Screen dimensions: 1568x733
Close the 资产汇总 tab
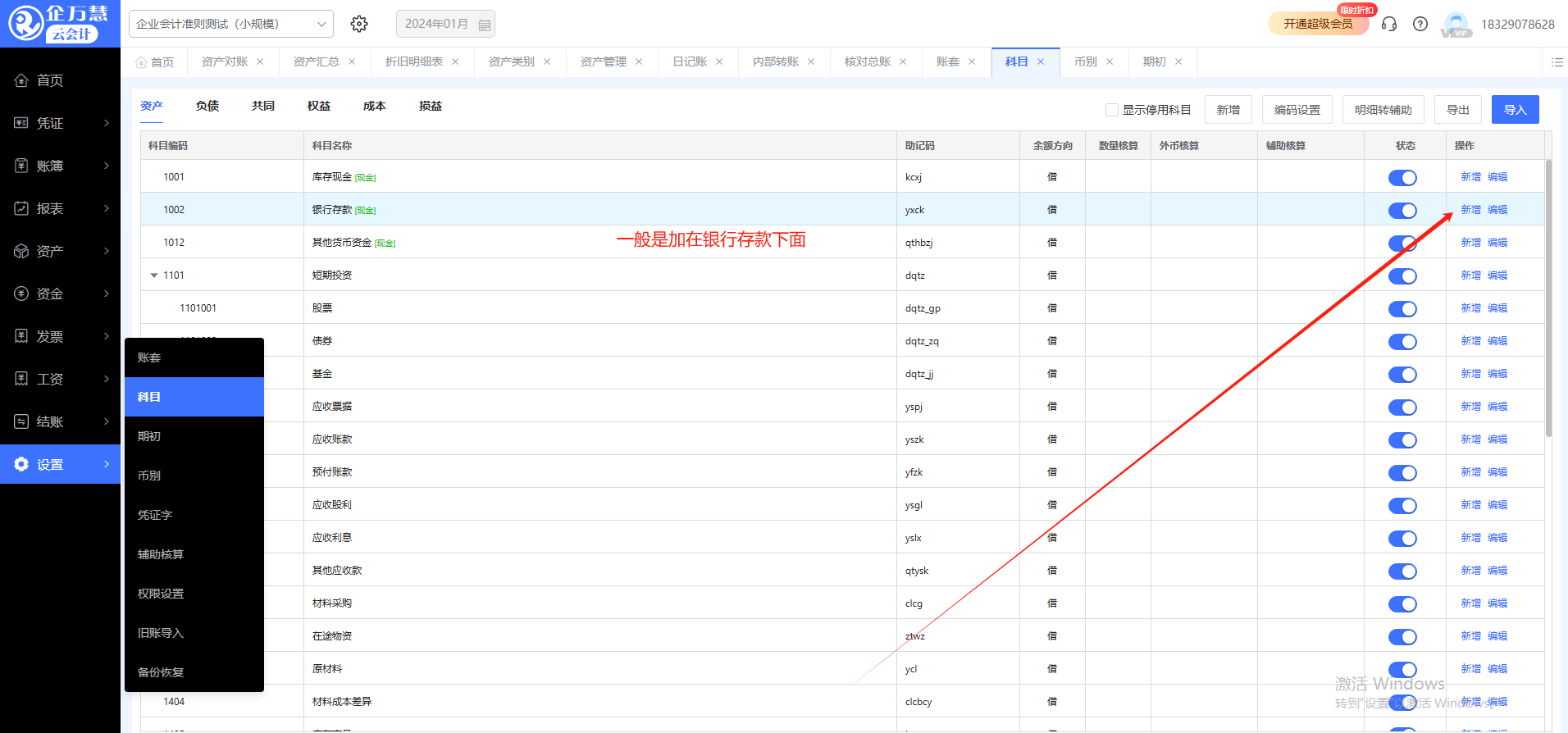(352, 61)
